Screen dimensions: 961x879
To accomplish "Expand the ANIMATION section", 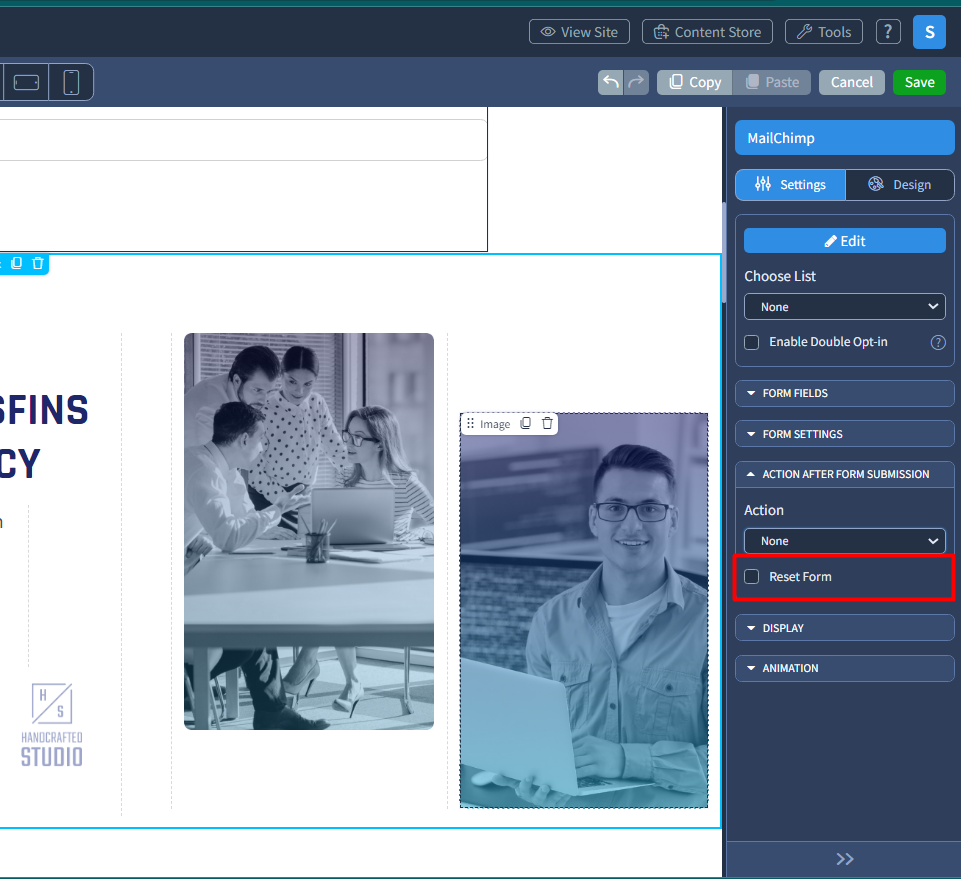I will 845,668.
